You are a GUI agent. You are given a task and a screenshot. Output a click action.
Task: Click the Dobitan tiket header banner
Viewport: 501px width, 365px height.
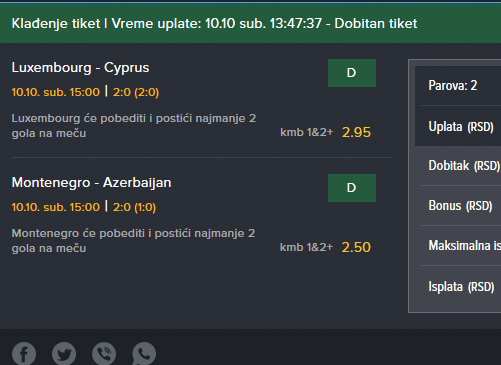point(250,23)
